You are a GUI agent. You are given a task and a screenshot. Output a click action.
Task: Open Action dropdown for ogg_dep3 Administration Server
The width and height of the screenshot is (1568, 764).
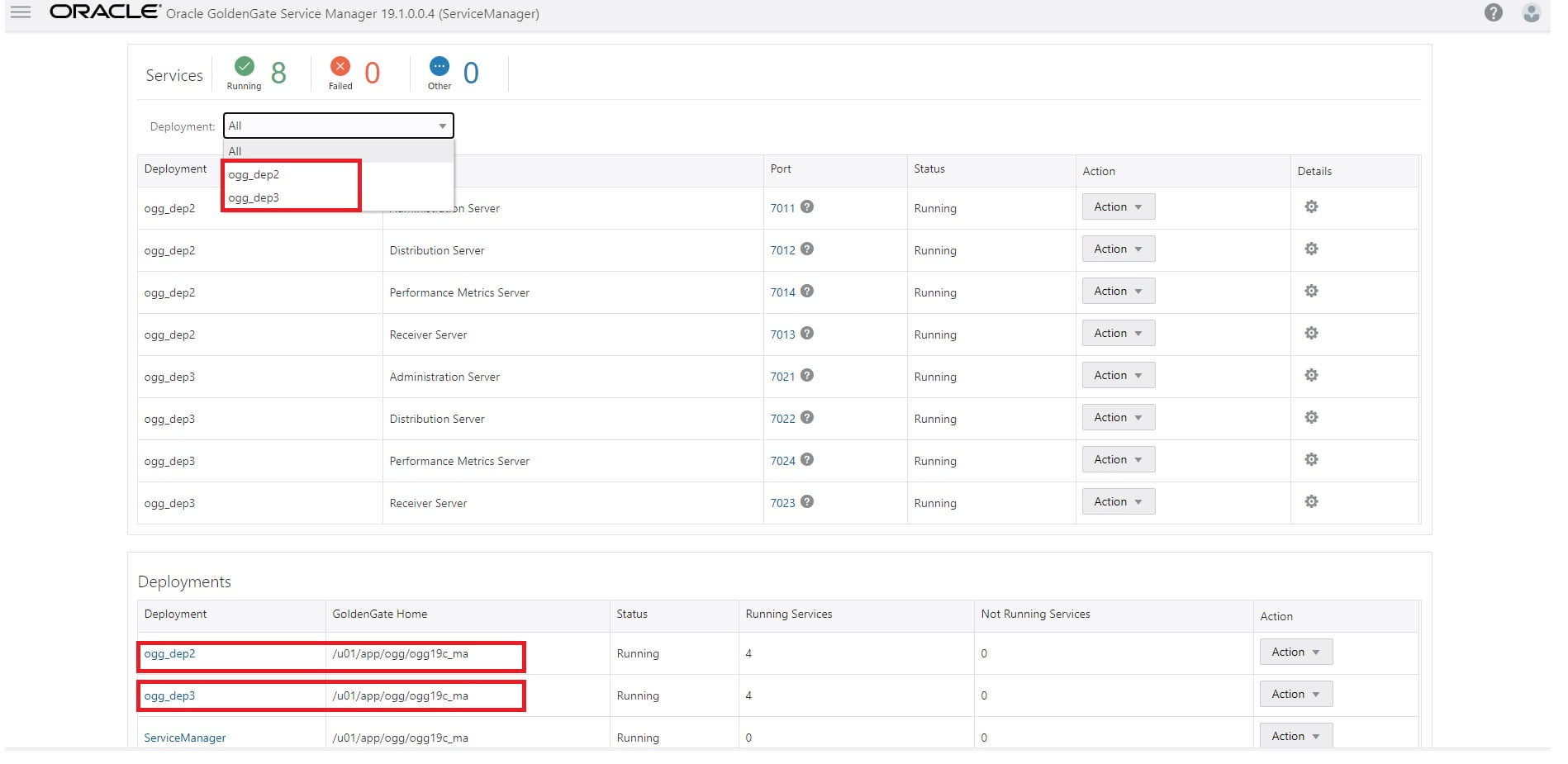pyautogui.click(x=1119, y=375)
